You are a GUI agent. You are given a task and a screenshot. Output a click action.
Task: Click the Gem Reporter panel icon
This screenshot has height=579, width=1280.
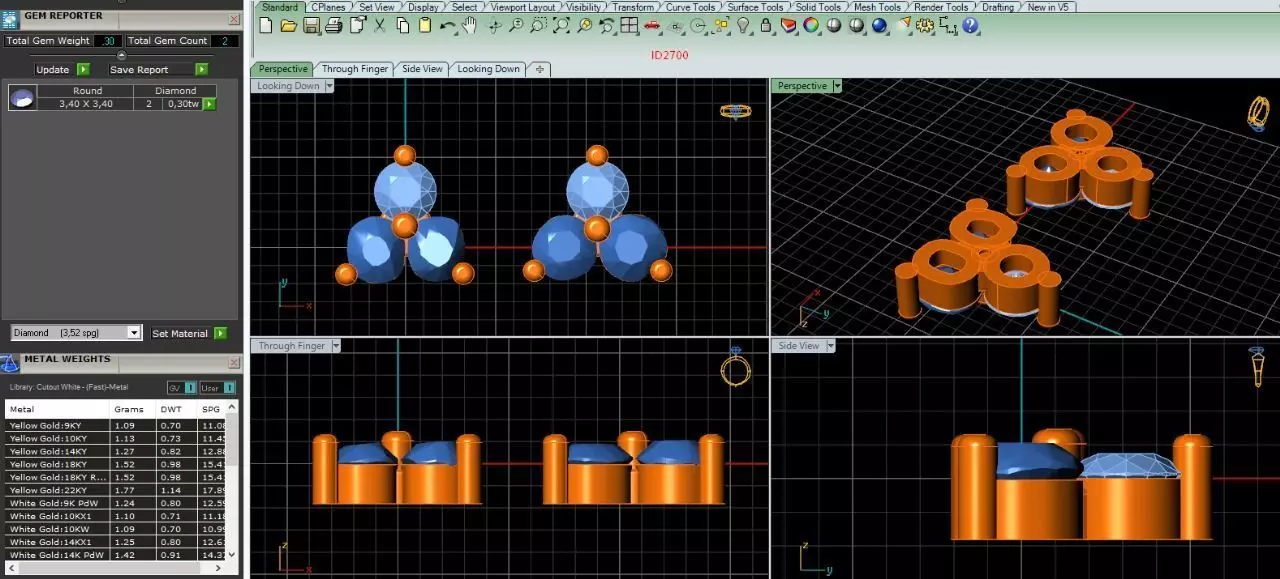click(x=10, y=19)
